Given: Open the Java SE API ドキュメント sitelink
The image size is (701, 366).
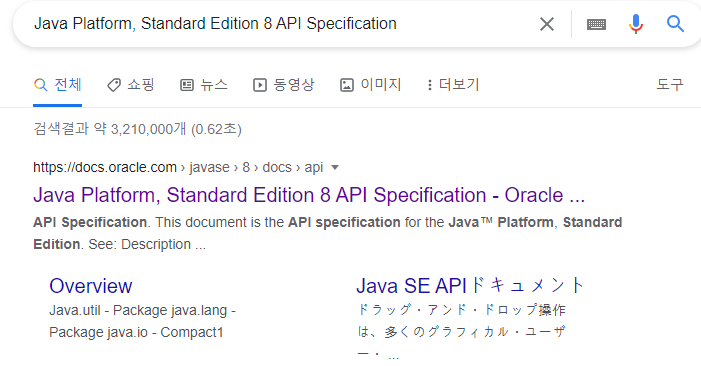Looking at the screenshot, I should 470,286.
